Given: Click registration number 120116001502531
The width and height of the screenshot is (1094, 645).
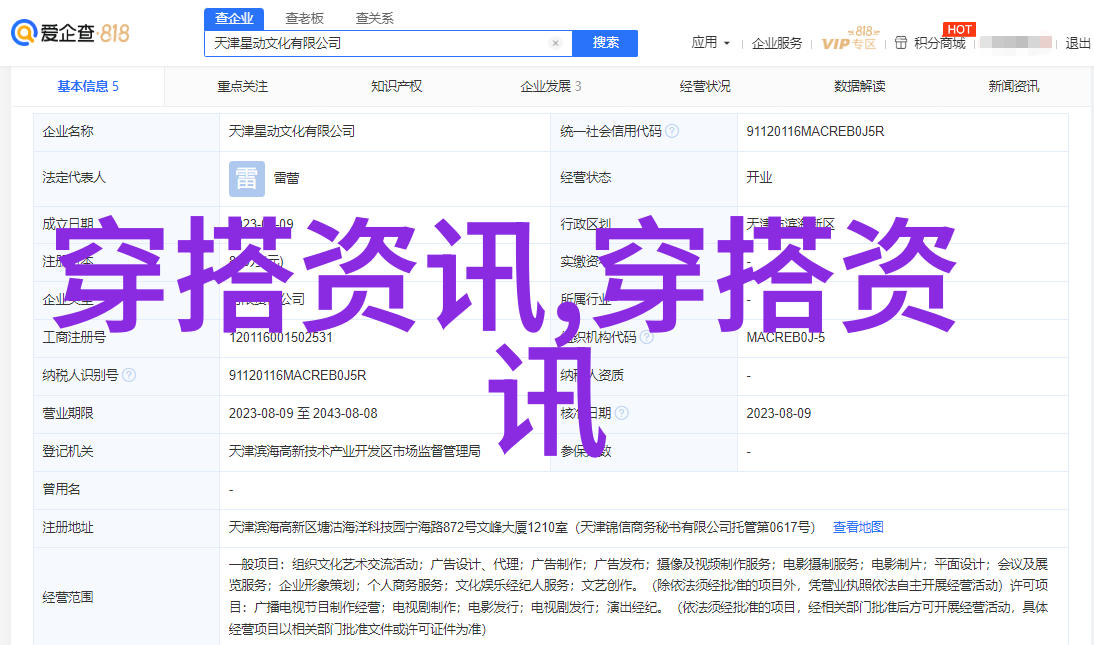Looking at the screenshot, I should pyautogui.click(x=280, y=337).
